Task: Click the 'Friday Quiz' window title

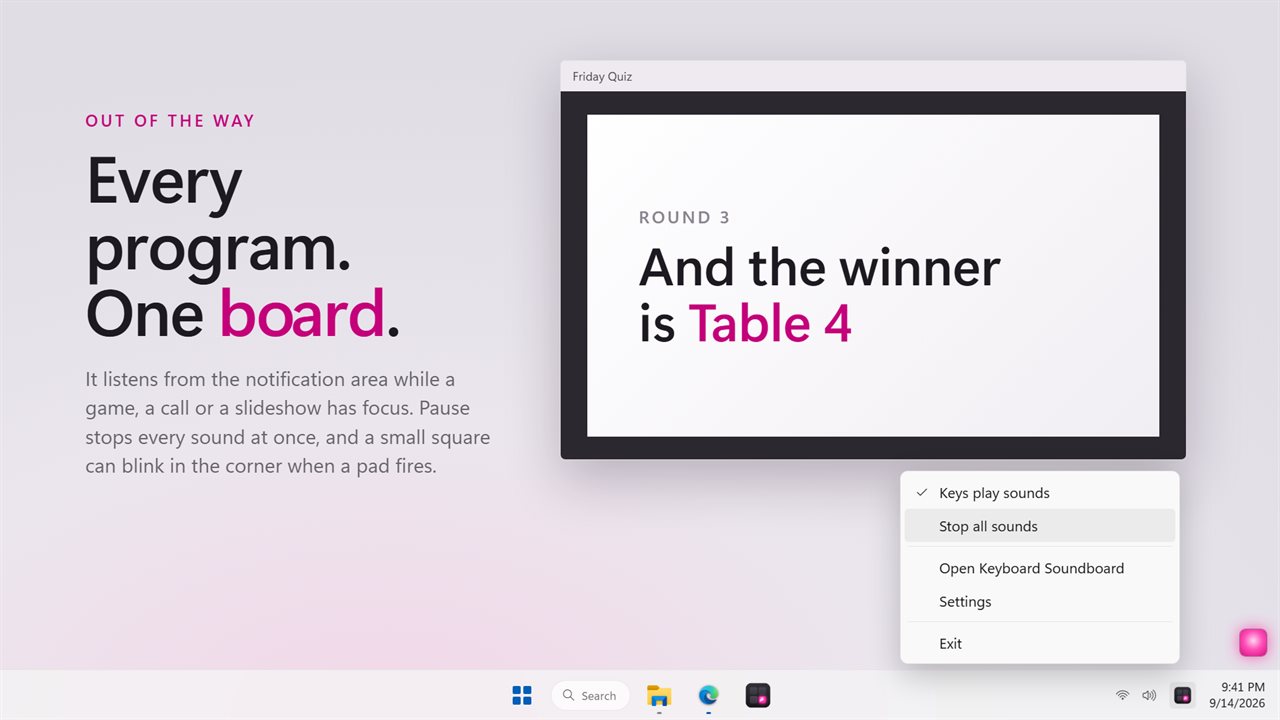Action: 602,76
